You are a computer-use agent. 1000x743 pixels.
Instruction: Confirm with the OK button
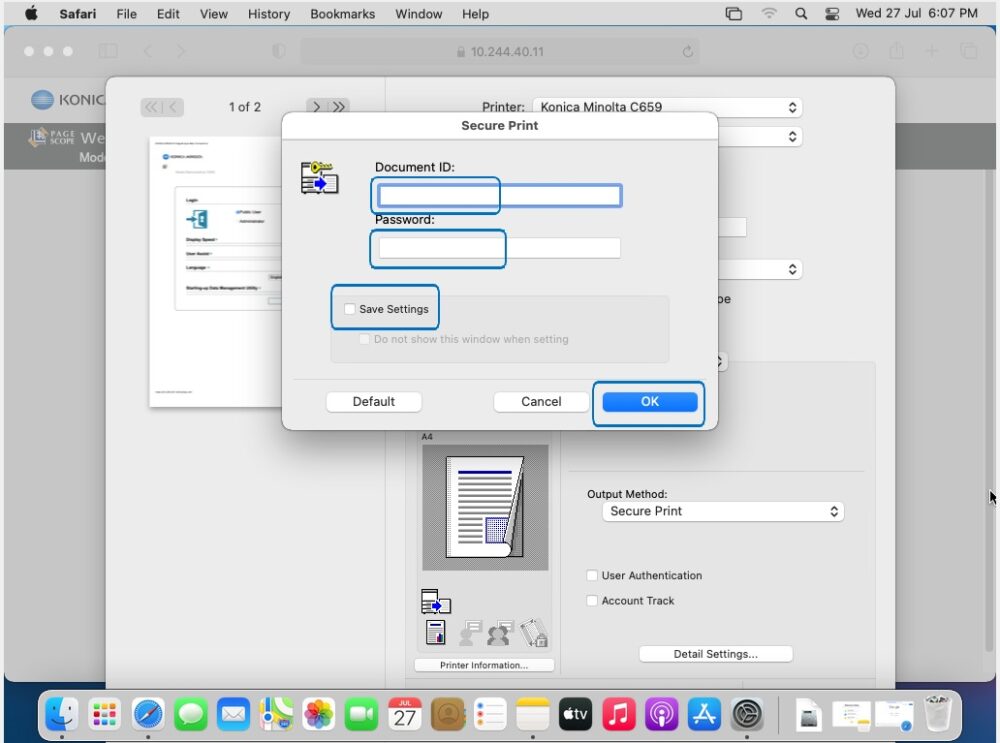[649, 401]
